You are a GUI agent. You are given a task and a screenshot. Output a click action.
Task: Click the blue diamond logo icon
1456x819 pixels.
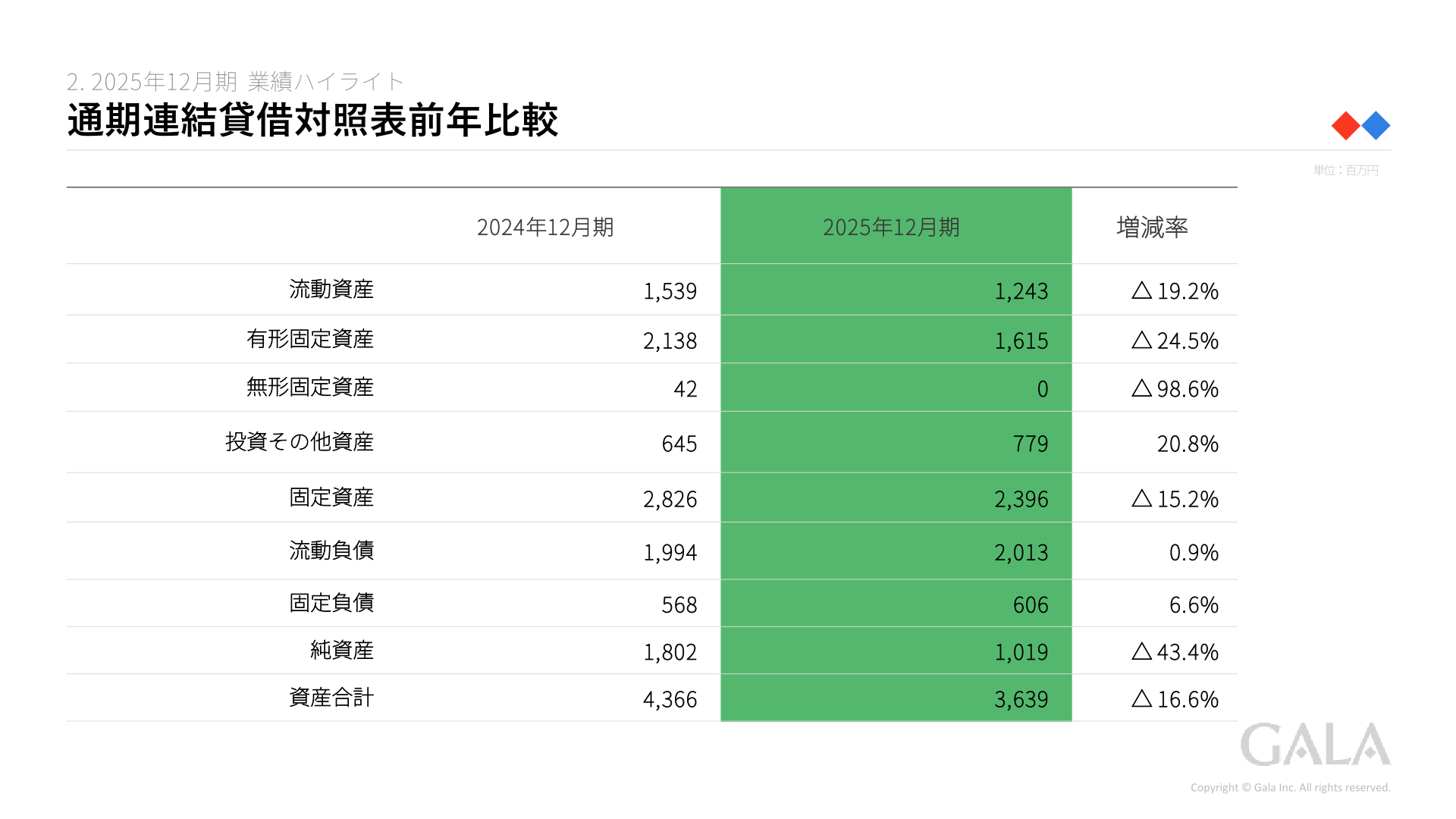(1376, 126)
